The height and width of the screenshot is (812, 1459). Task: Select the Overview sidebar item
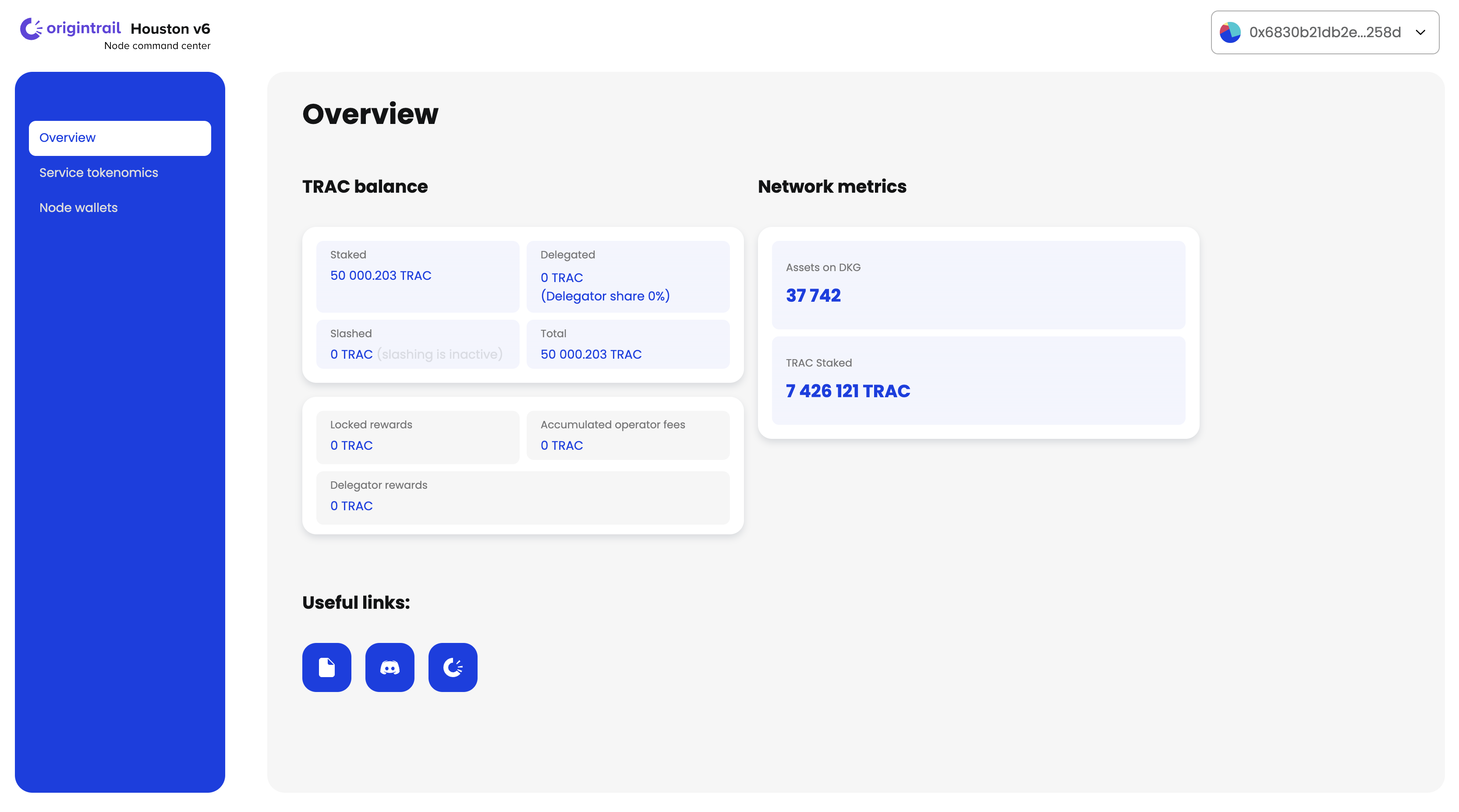click(x=120, y=138)
